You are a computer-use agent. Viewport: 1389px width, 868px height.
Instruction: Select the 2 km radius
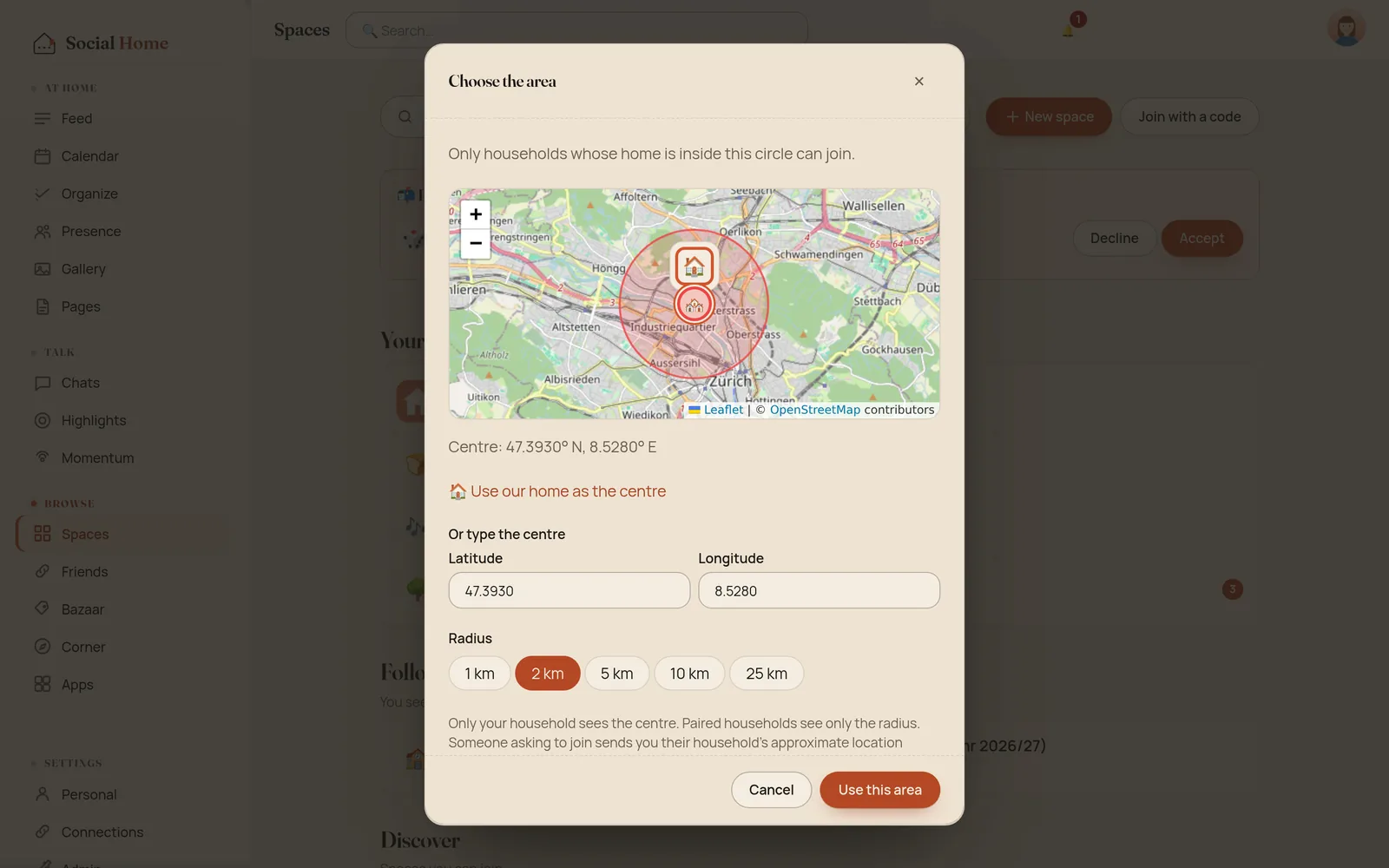548,674
